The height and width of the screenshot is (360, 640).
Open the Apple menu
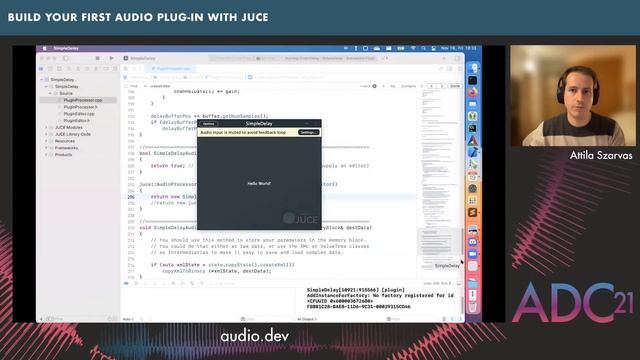44,48
